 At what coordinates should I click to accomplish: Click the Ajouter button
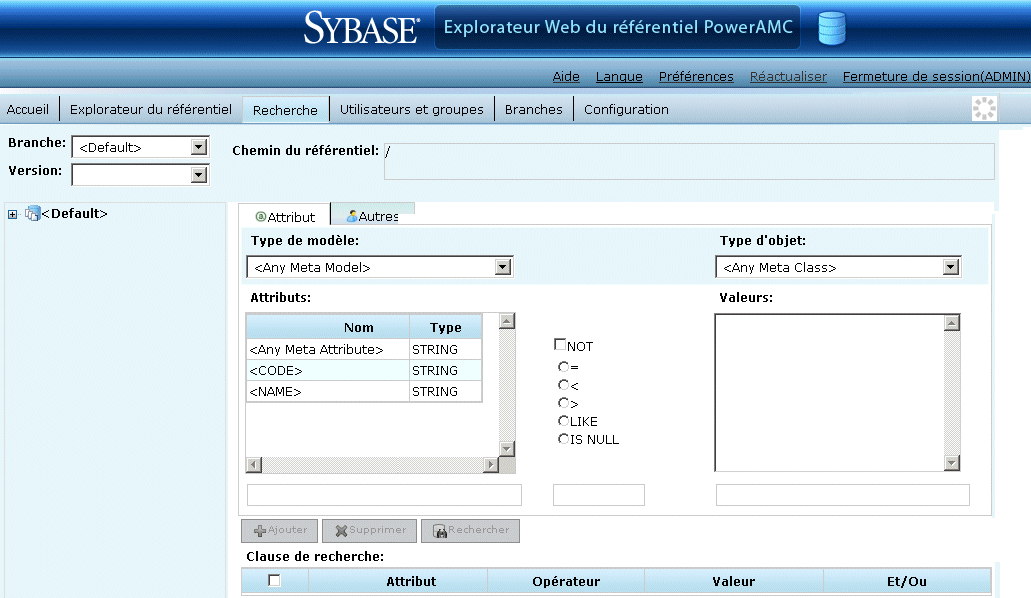click(279, 530)
